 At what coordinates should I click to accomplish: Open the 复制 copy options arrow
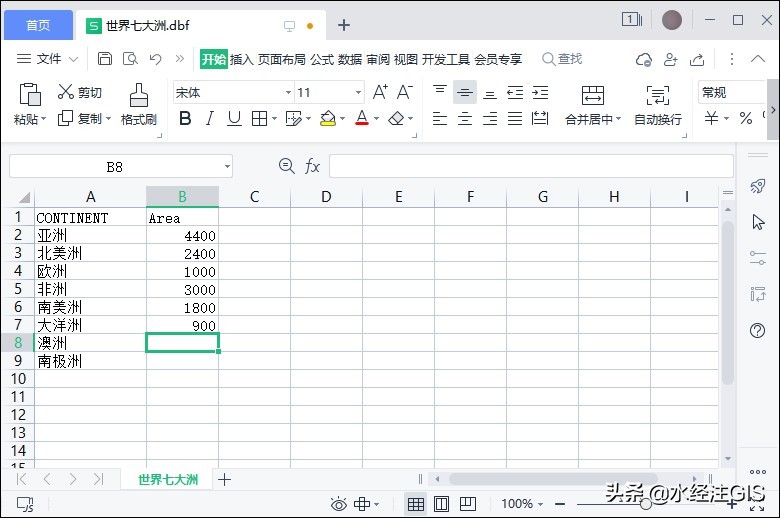click(108, 119)
